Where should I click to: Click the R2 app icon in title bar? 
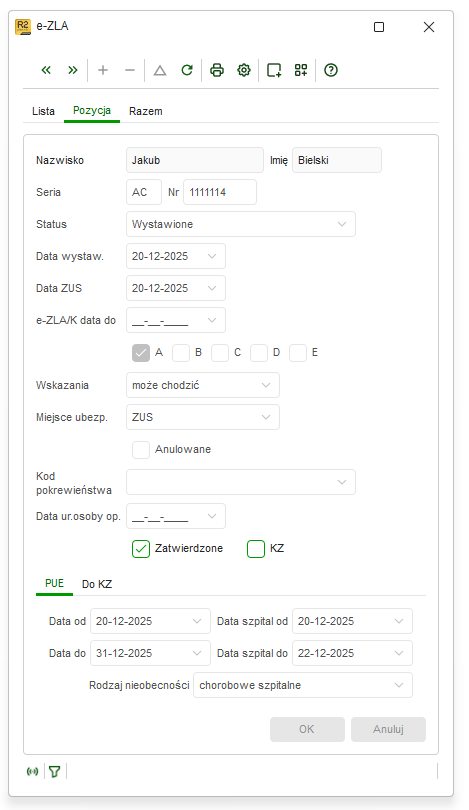pyautogui.click(x=23, y=27)
